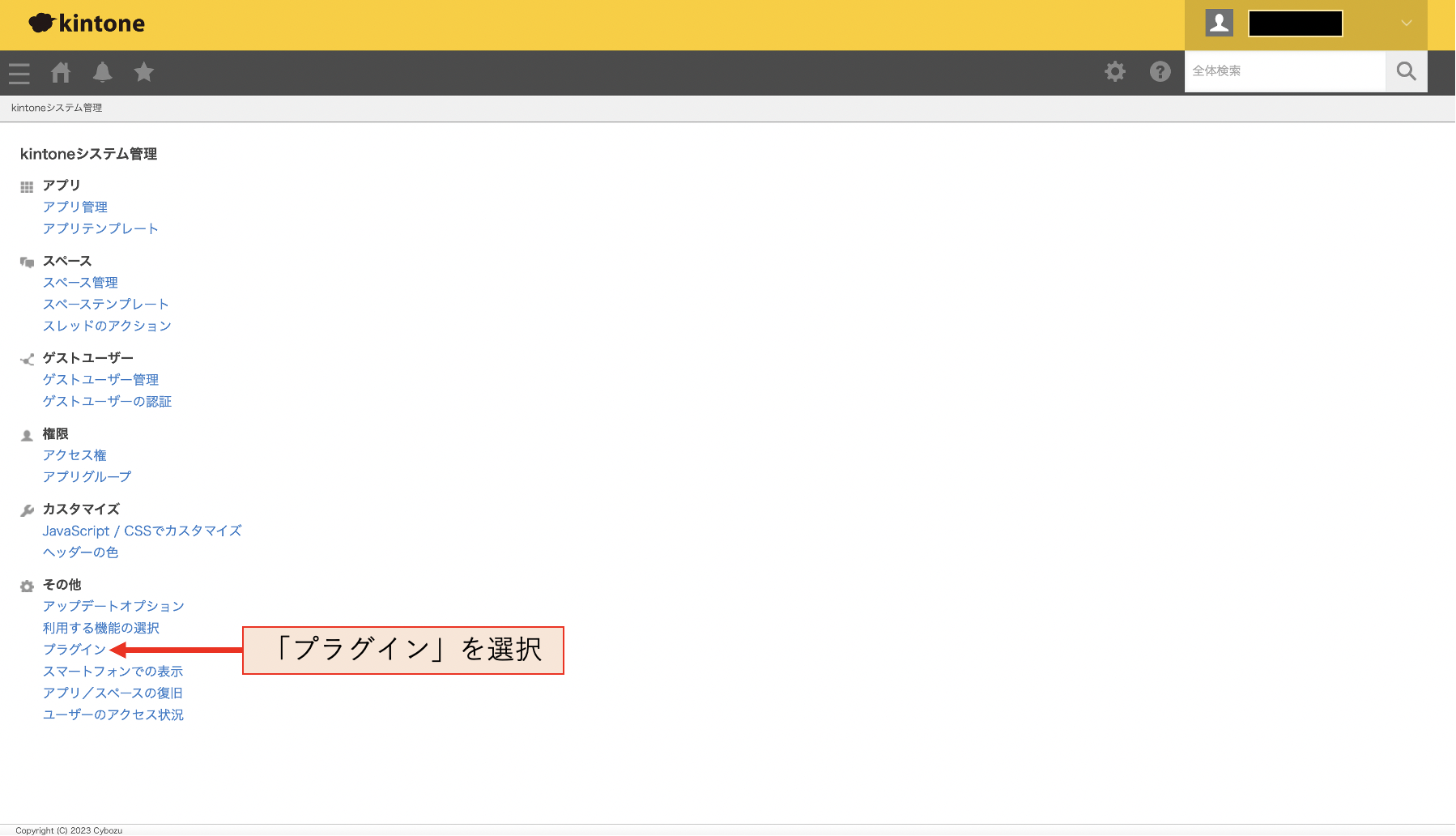Expand the user account dropdown arrow
The image size is (1456, 836).
pos(1407,23)
